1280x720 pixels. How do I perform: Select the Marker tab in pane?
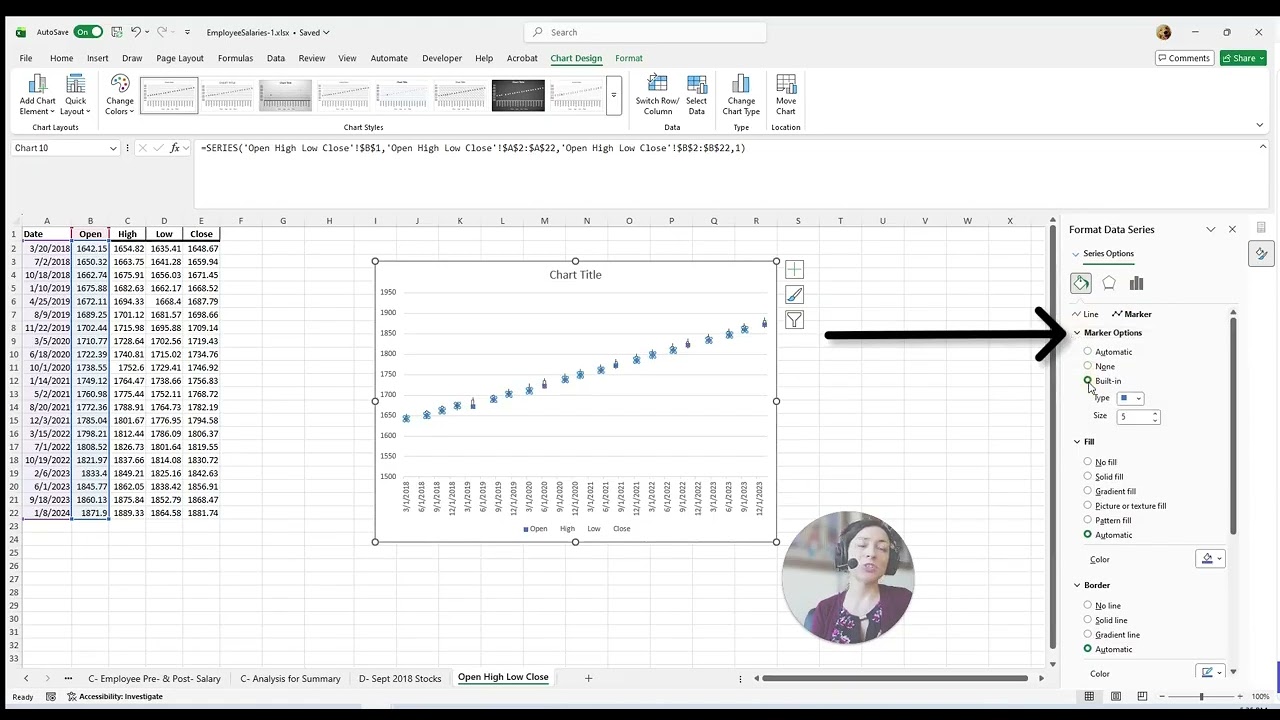pos(1132,314)
